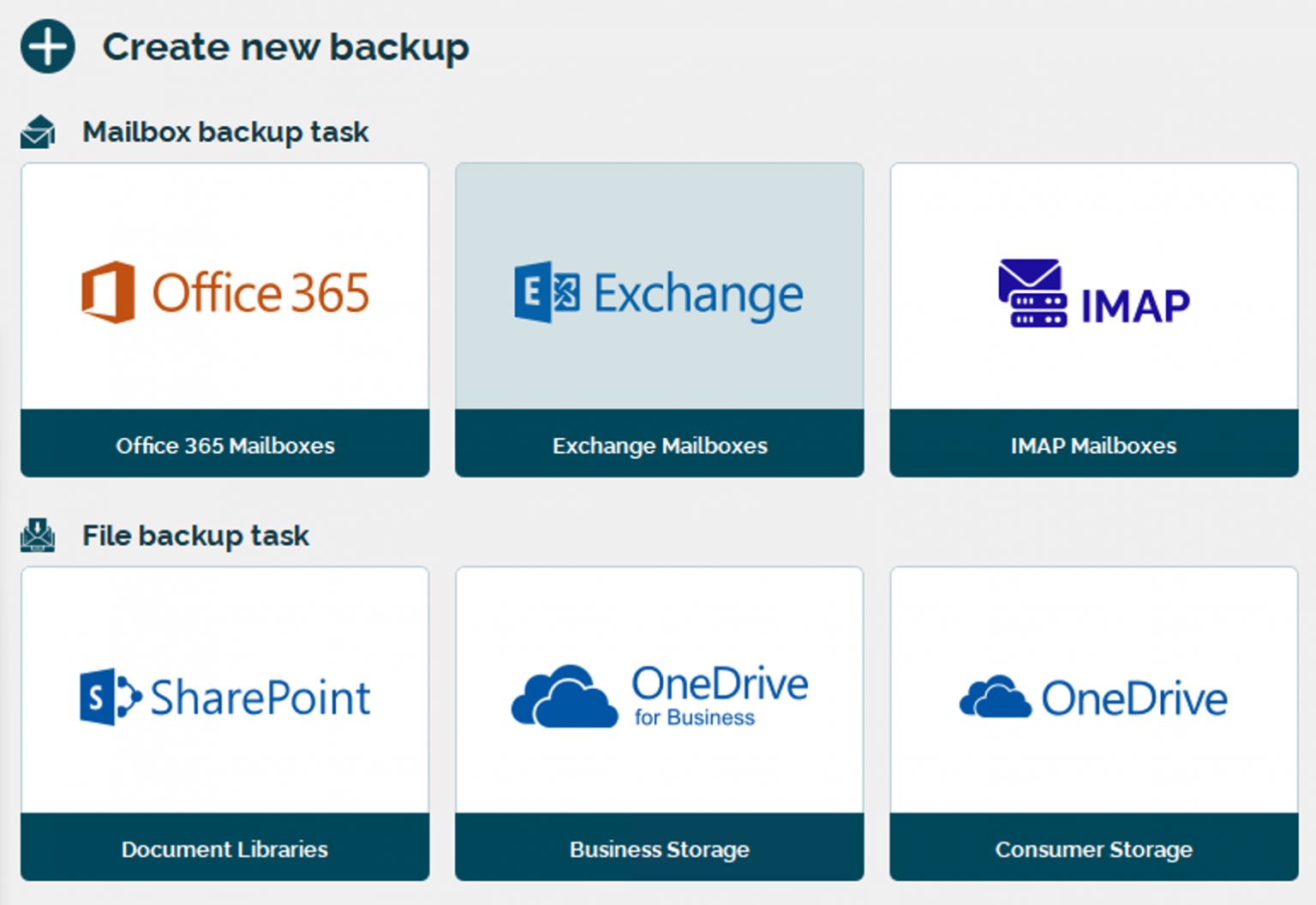The width and height of the screenshot is (1316, 905).
Task: Open the Business Storage backup option
Action: click(660, 849)
